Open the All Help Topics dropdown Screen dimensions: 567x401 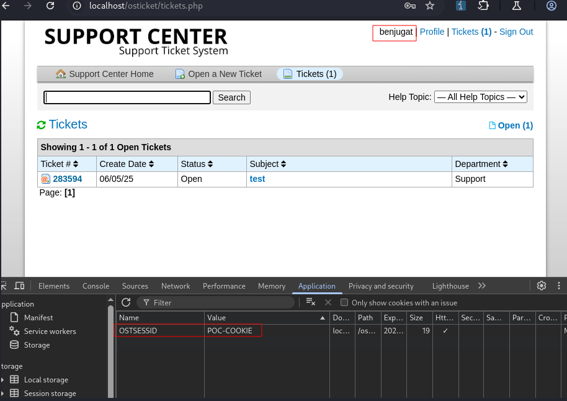(x=481, y=97)
